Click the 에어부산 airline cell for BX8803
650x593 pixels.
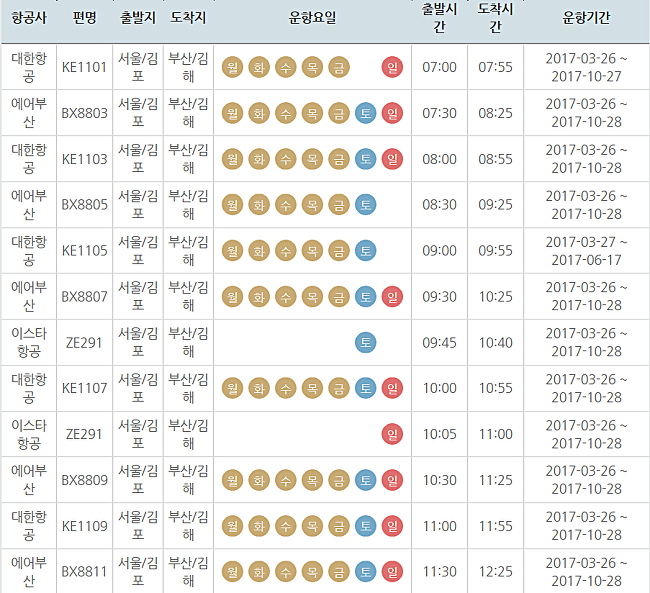click(x=29, y=113)
